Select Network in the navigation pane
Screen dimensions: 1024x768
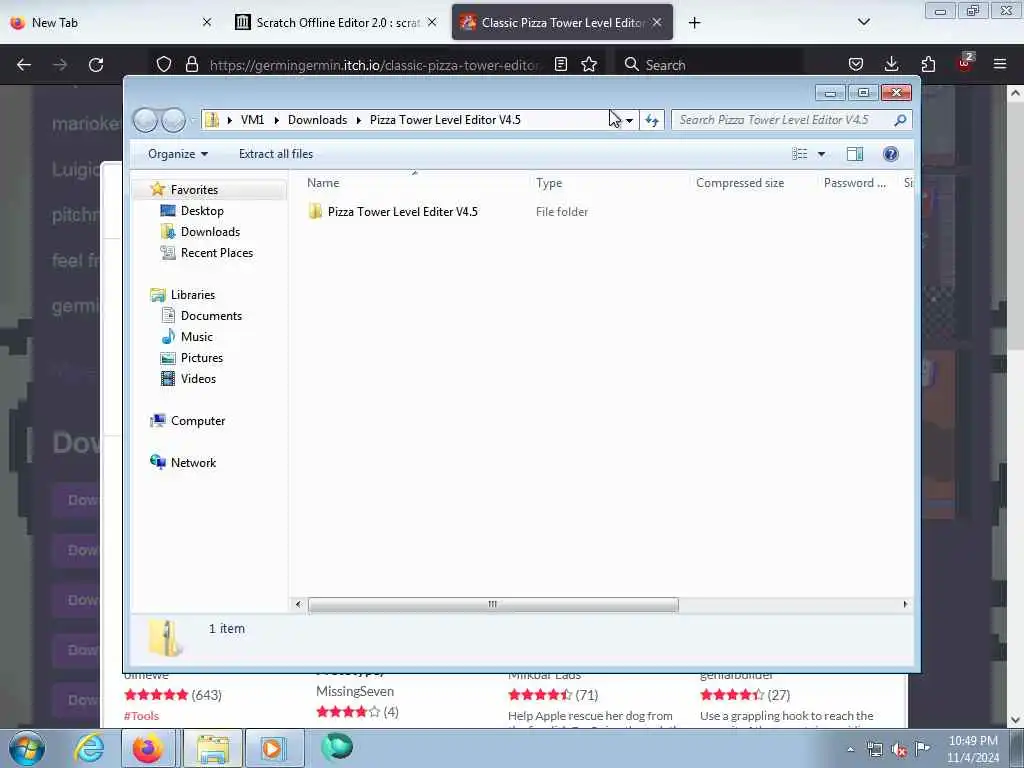pos(193,462)
